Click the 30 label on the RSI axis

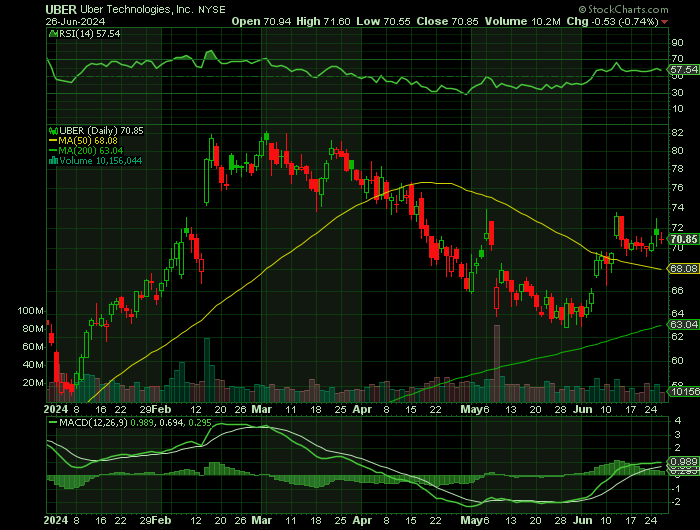point(677,92)
